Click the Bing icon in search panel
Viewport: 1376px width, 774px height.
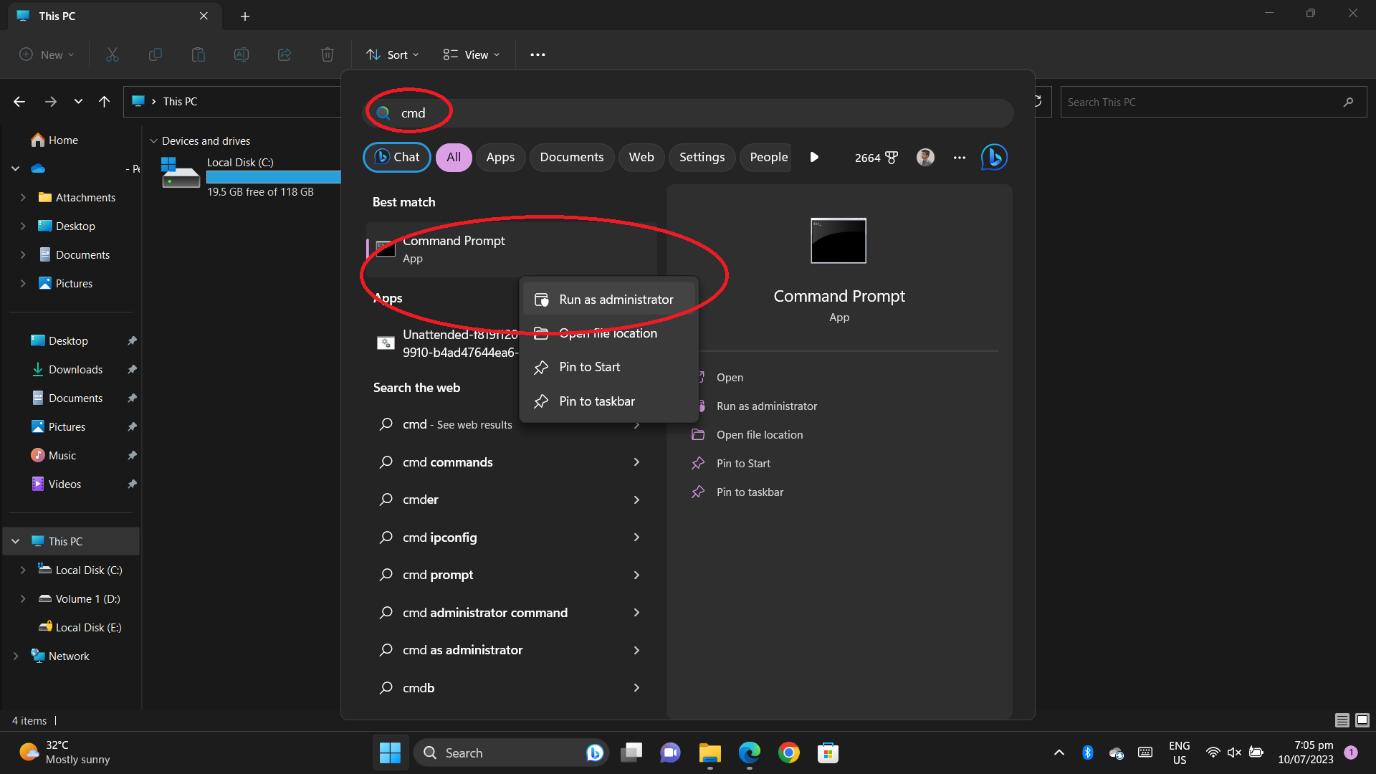993,157
